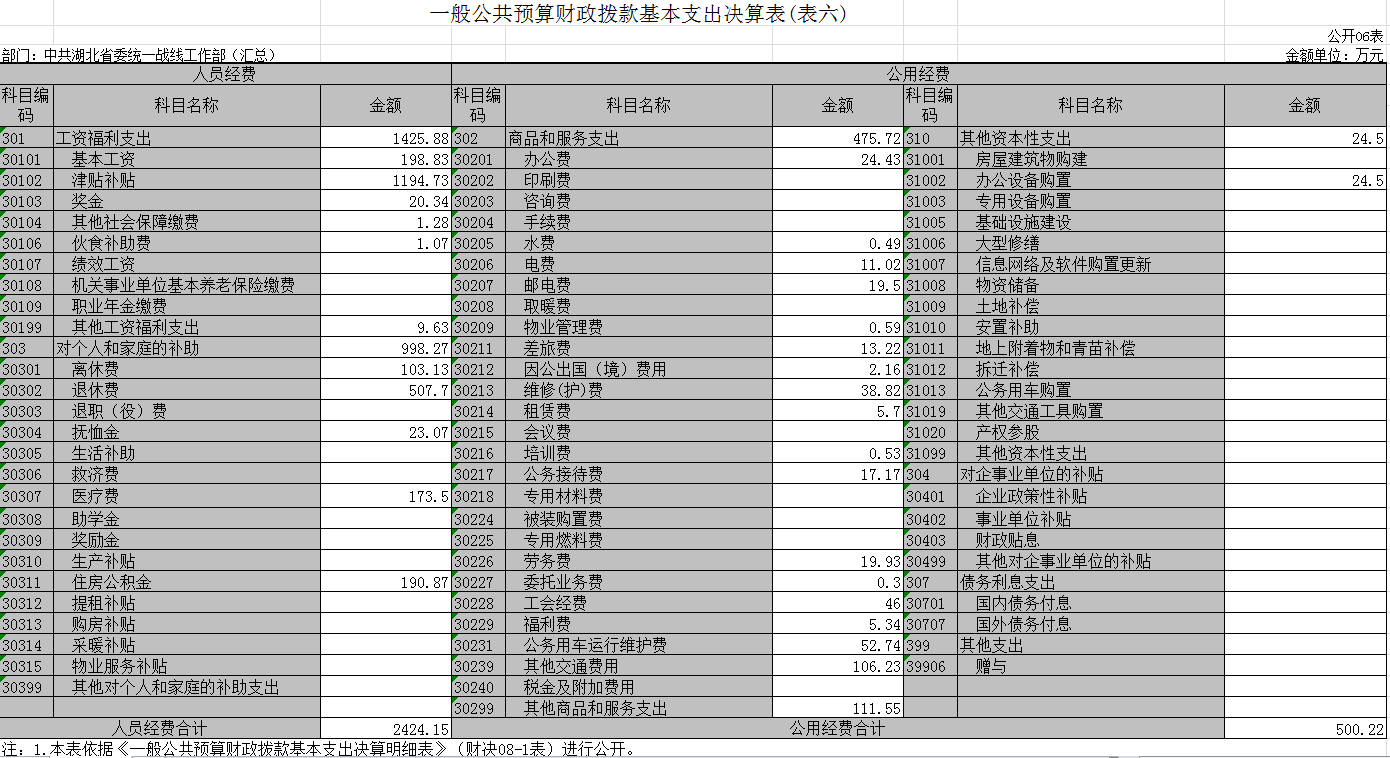Click code cell 39906
This screenshot has height=758, width=1390.
click(930, 666)
